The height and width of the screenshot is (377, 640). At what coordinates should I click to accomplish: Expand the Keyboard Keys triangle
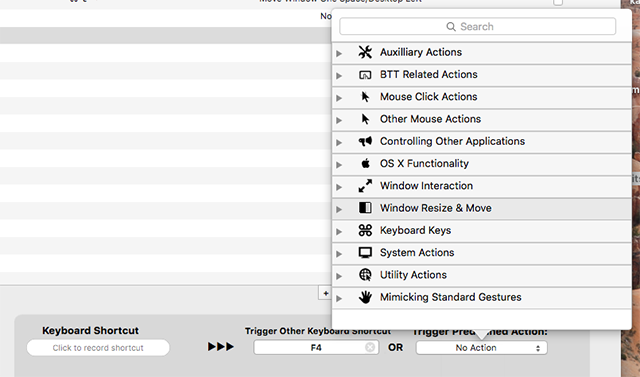pyautogui.click(x=339, y=232)
